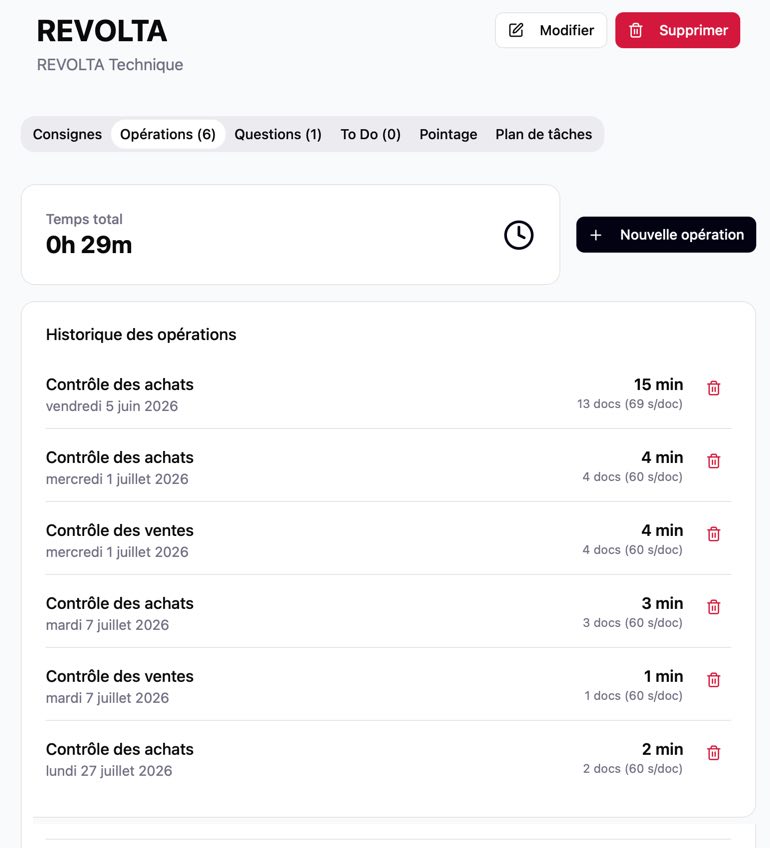
Task: Switch to Questions (1) tab
Action: (x=278, y=134)
